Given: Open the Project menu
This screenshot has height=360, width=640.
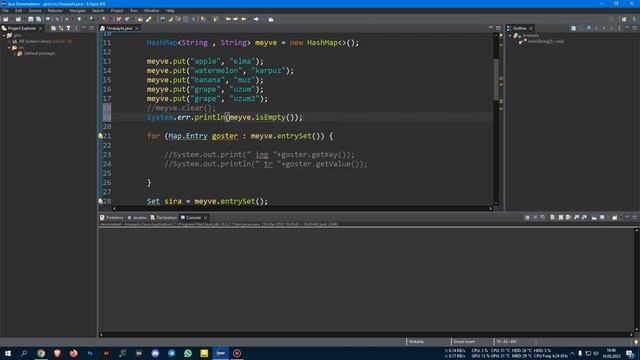Looking at the screenshot, I should click(x=117, y=11).
